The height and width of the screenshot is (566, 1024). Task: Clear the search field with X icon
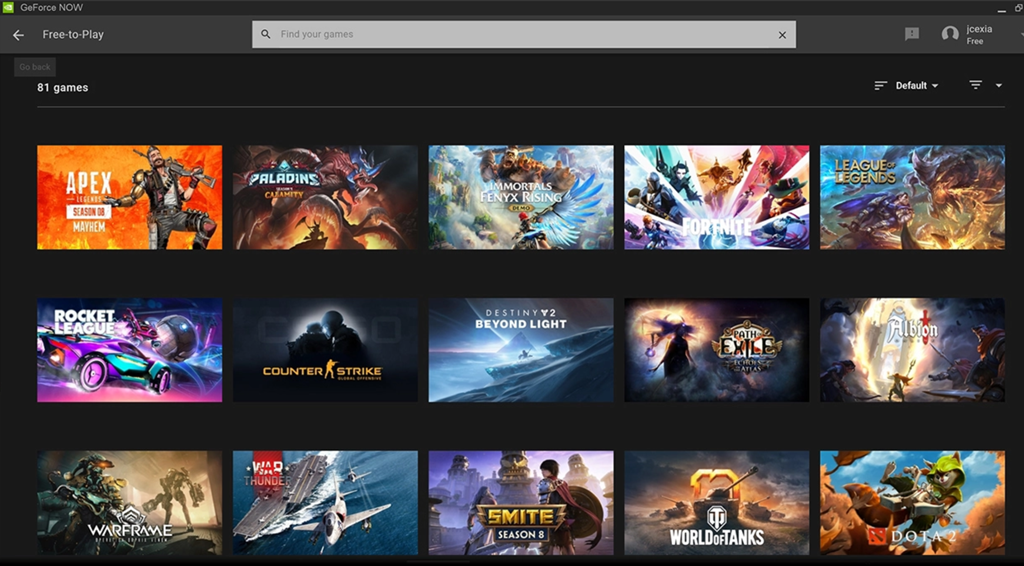(x=782, y=35)
